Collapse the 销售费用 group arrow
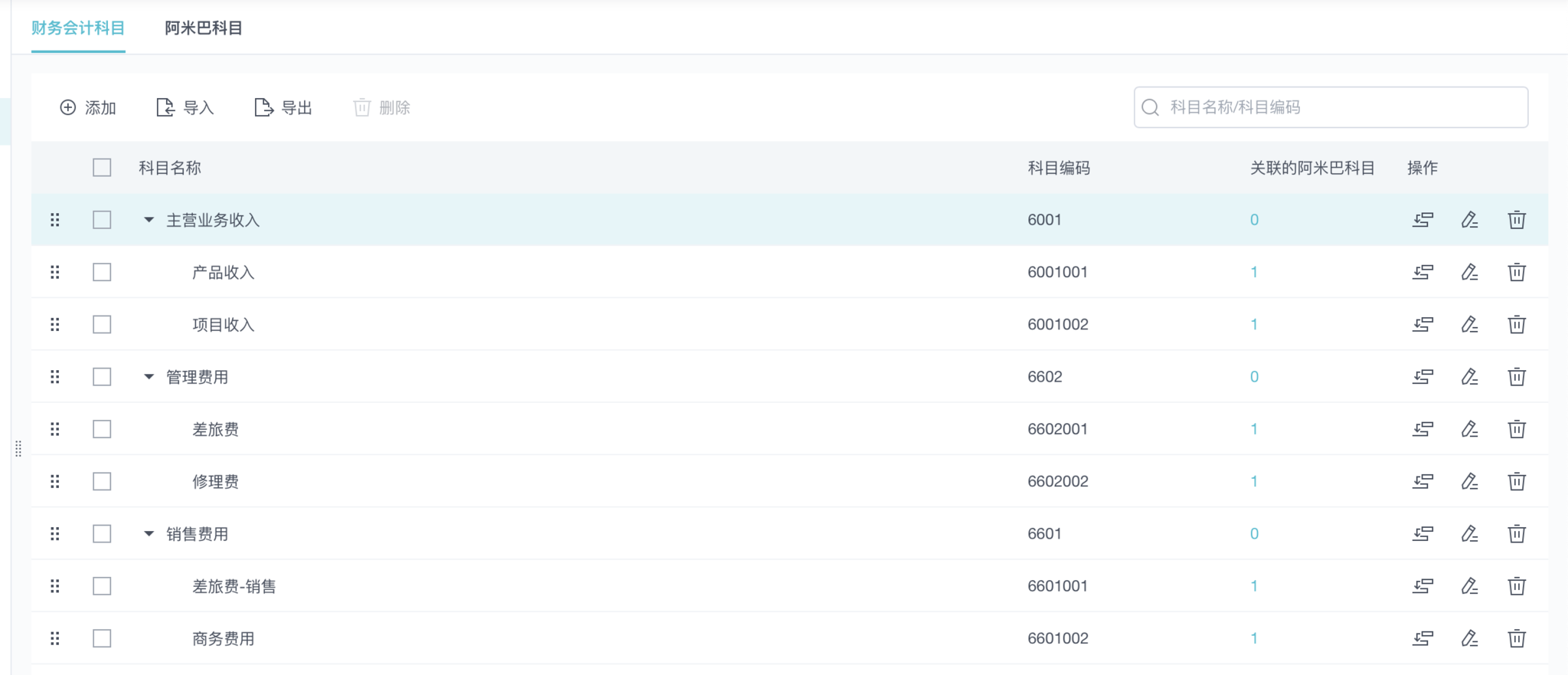1568x675 pixels. 149,533
